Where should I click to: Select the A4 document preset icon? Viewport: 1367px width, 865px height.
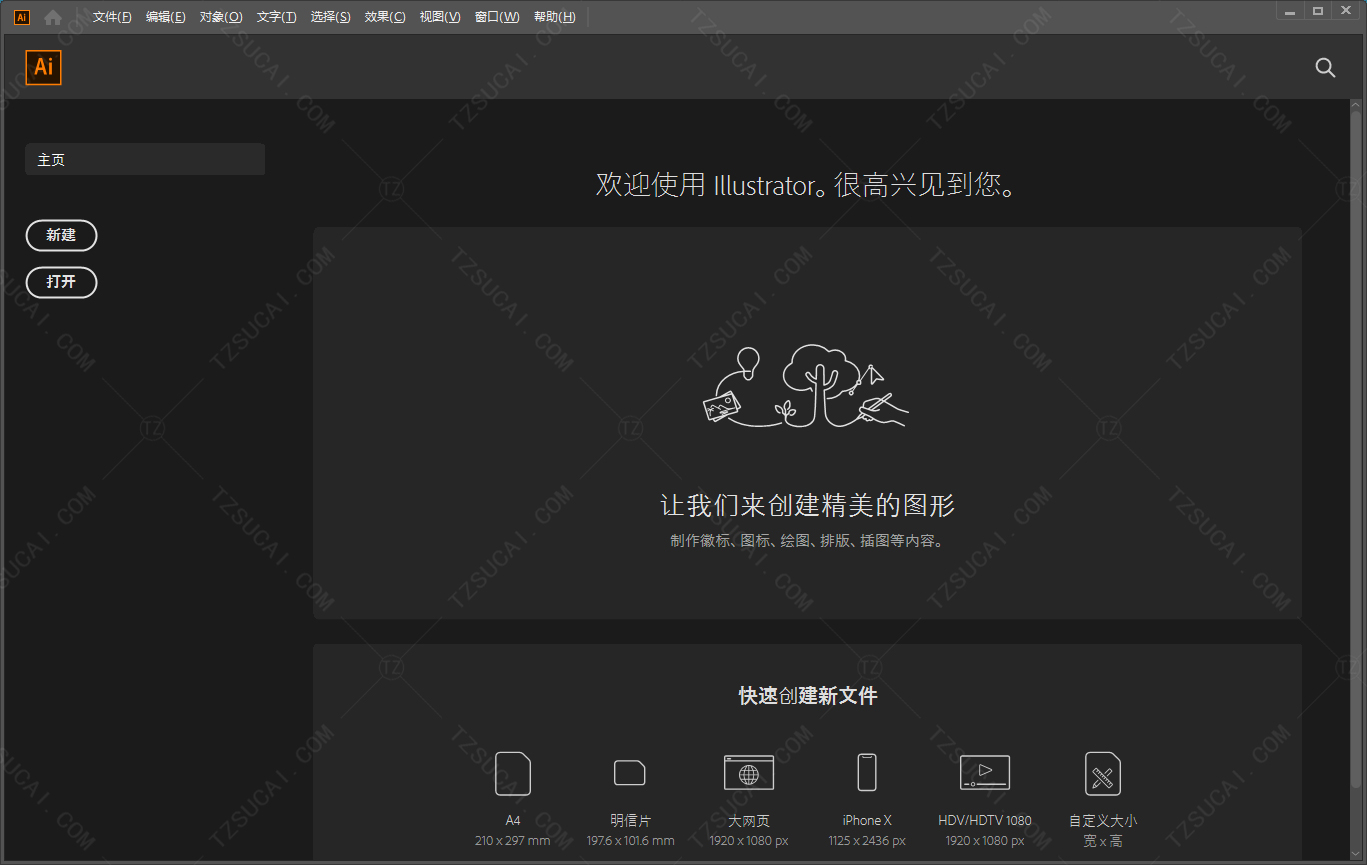513,774
